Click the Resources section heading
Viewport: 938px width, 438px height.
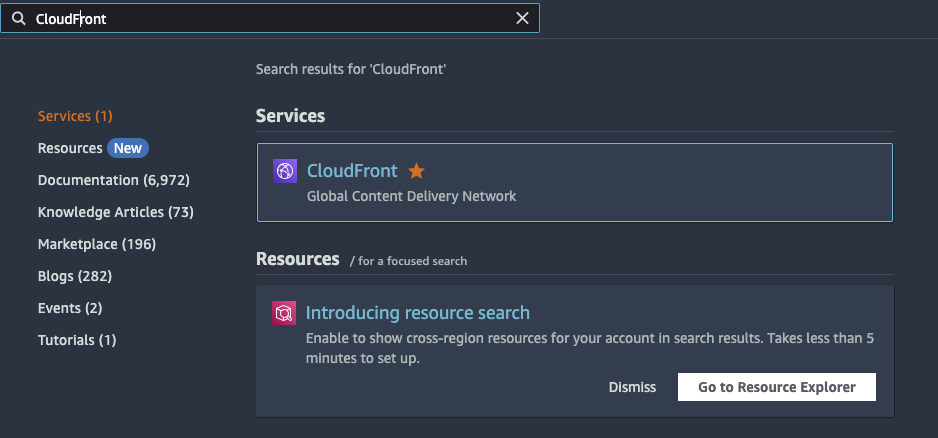click(298, 259)
